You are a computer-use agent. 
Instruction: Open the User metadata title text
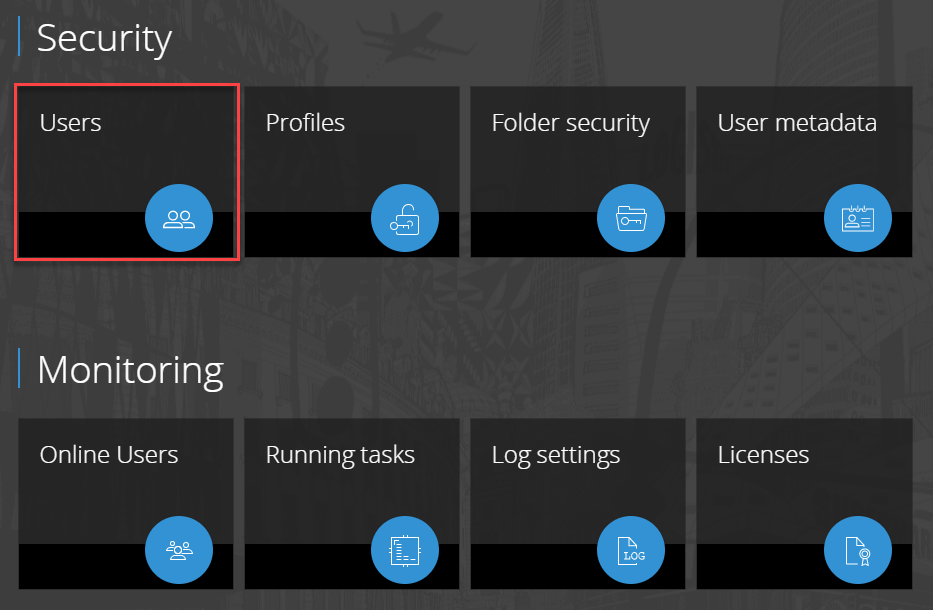797,123
